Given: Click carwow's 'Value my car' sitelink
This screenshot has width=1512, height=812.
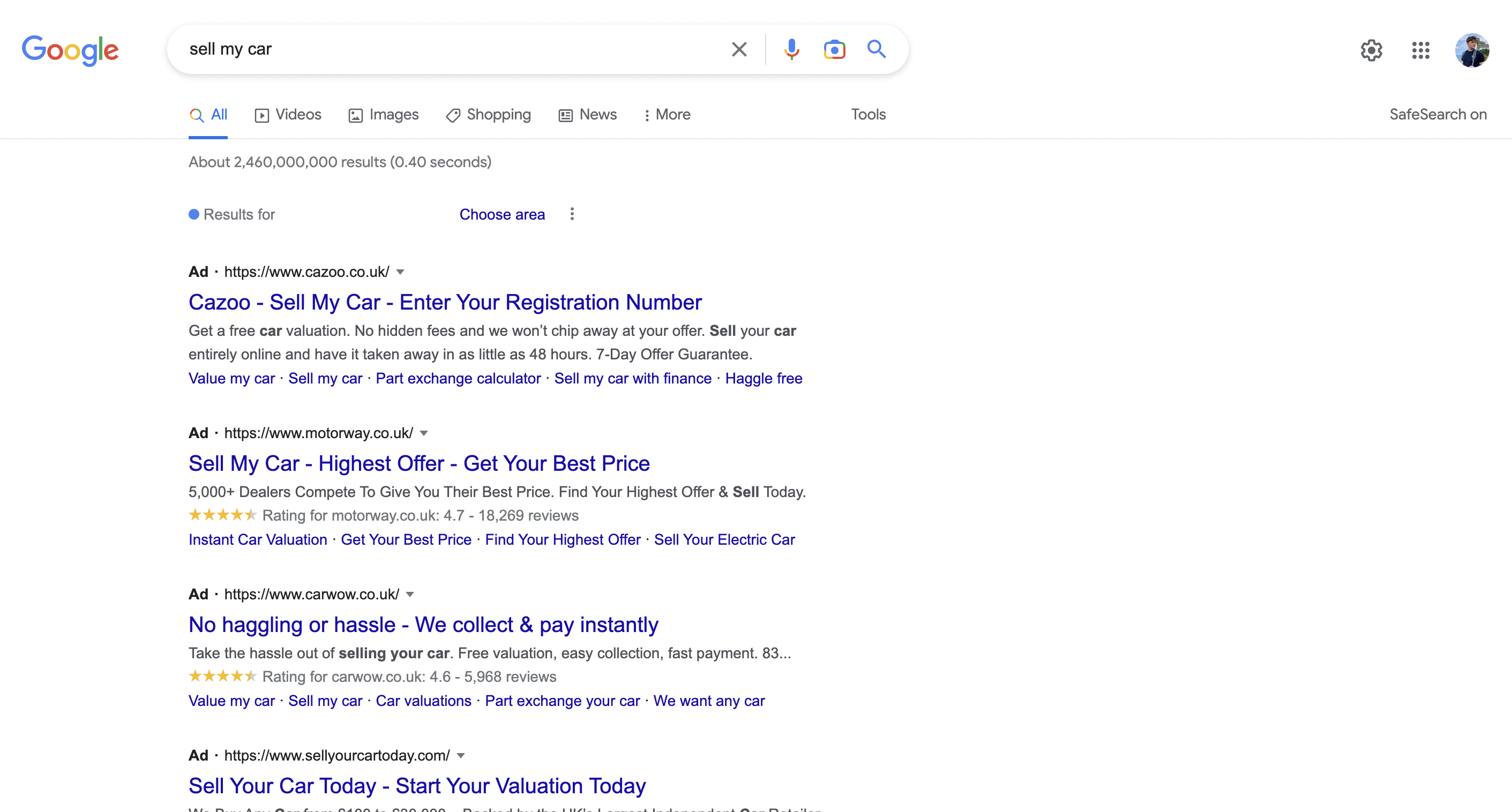Looking at the screenshot, I should pyautogui.click(x=231, y=702).
